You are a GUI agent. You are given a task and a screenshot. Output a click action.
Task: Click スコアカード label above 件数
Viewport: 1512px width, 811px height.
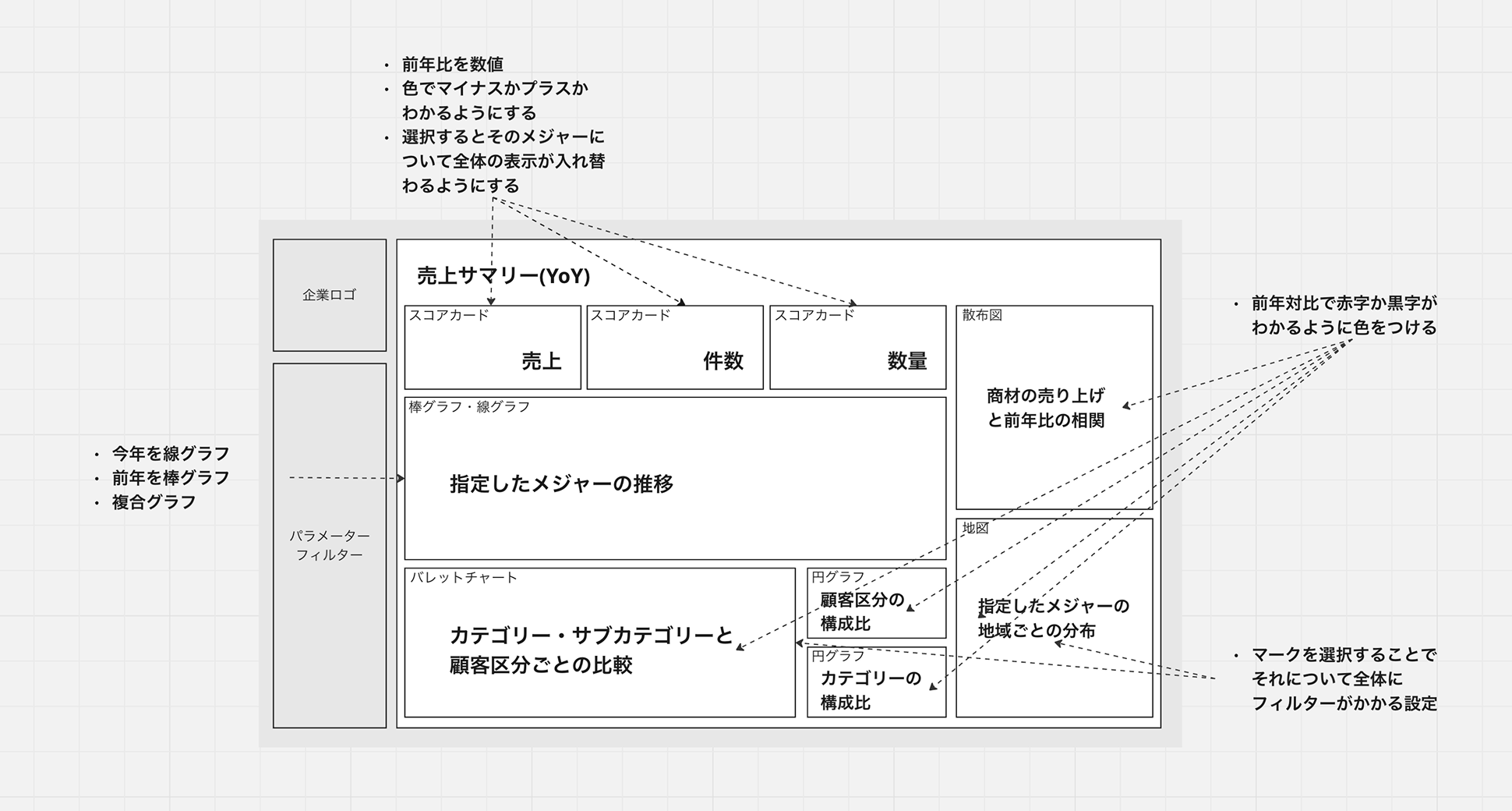tap(631, 315)
